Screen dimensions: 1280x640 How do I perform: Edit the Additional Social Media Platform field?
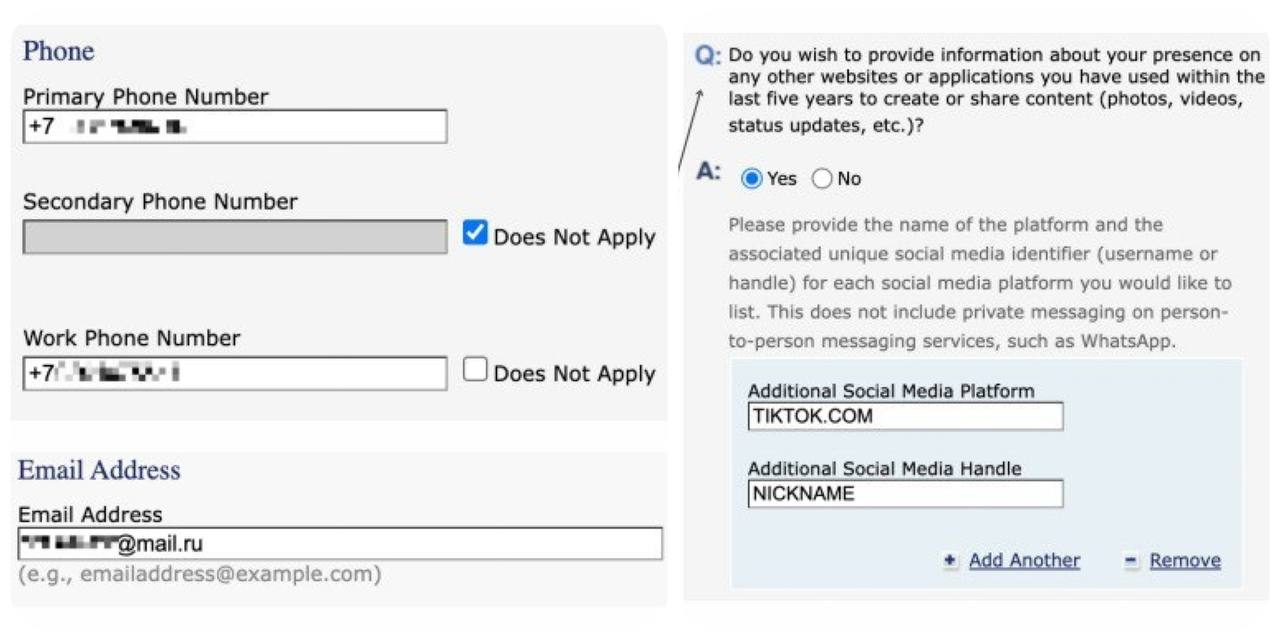coord(905,416)
